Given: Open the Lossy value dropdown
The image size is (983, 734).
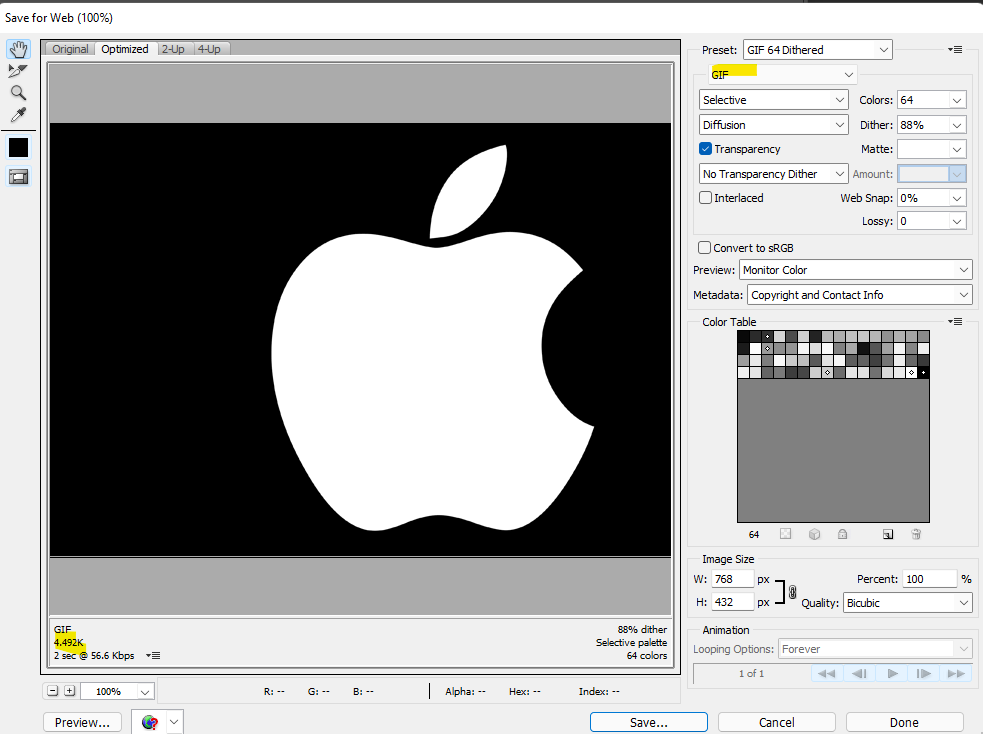Looking at the screenshot, I should pos(957,221).
